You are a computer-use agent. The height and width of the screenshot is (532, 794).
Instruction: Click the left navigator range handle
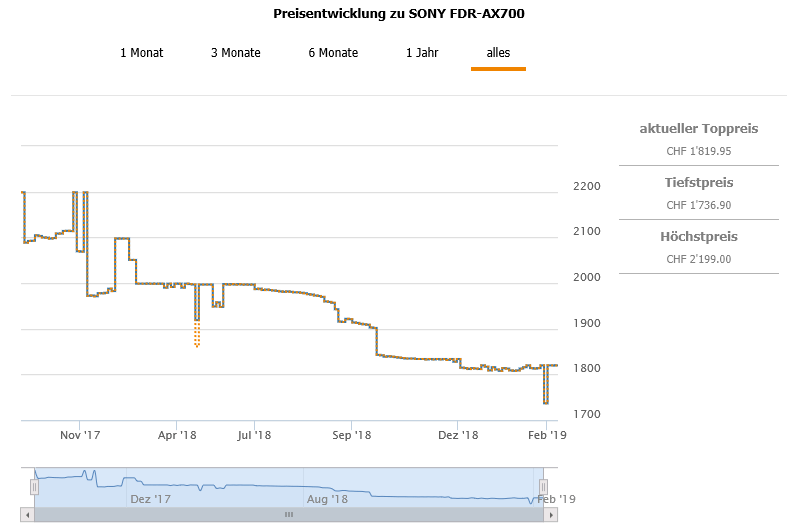34,486
